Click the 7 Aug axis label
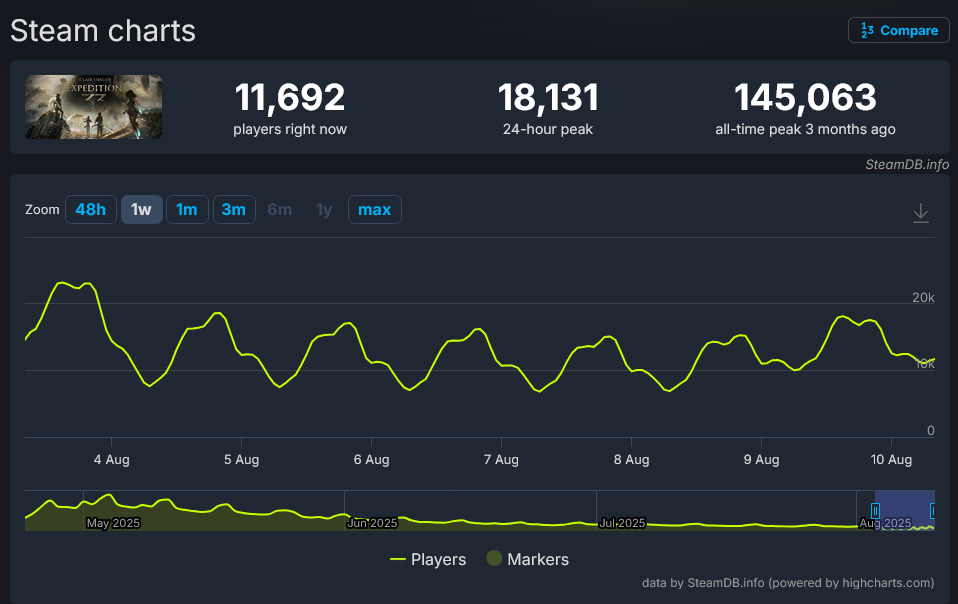 501,459
